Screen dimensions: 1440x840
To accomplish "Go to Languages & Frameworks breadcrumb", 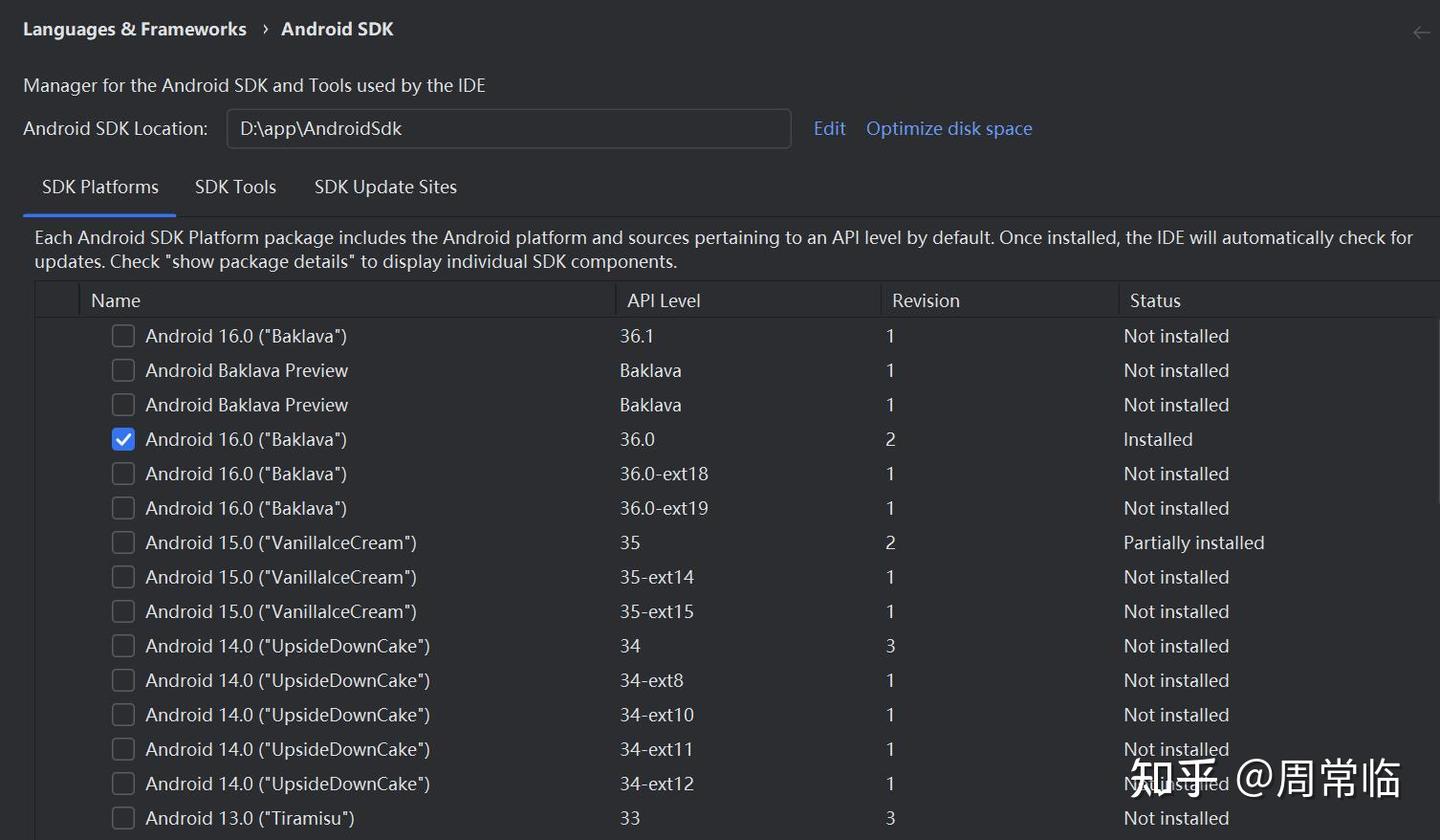I will [135, 30].
